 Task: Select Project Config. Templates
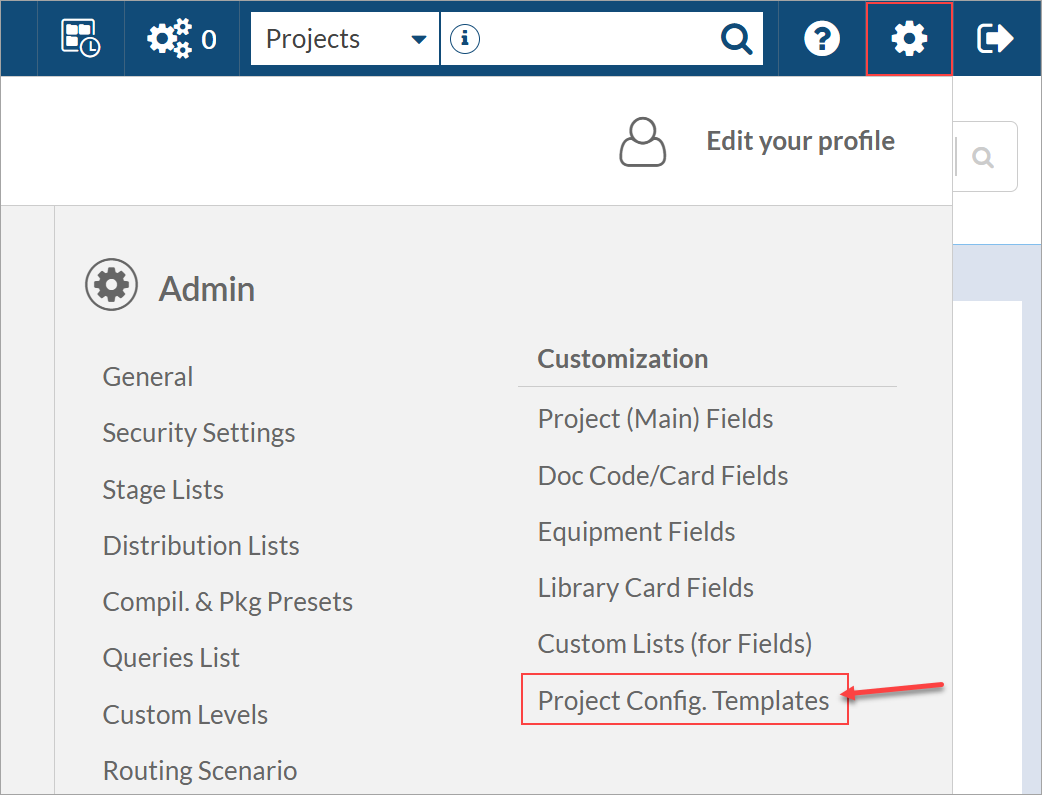(x=684, y=701)
